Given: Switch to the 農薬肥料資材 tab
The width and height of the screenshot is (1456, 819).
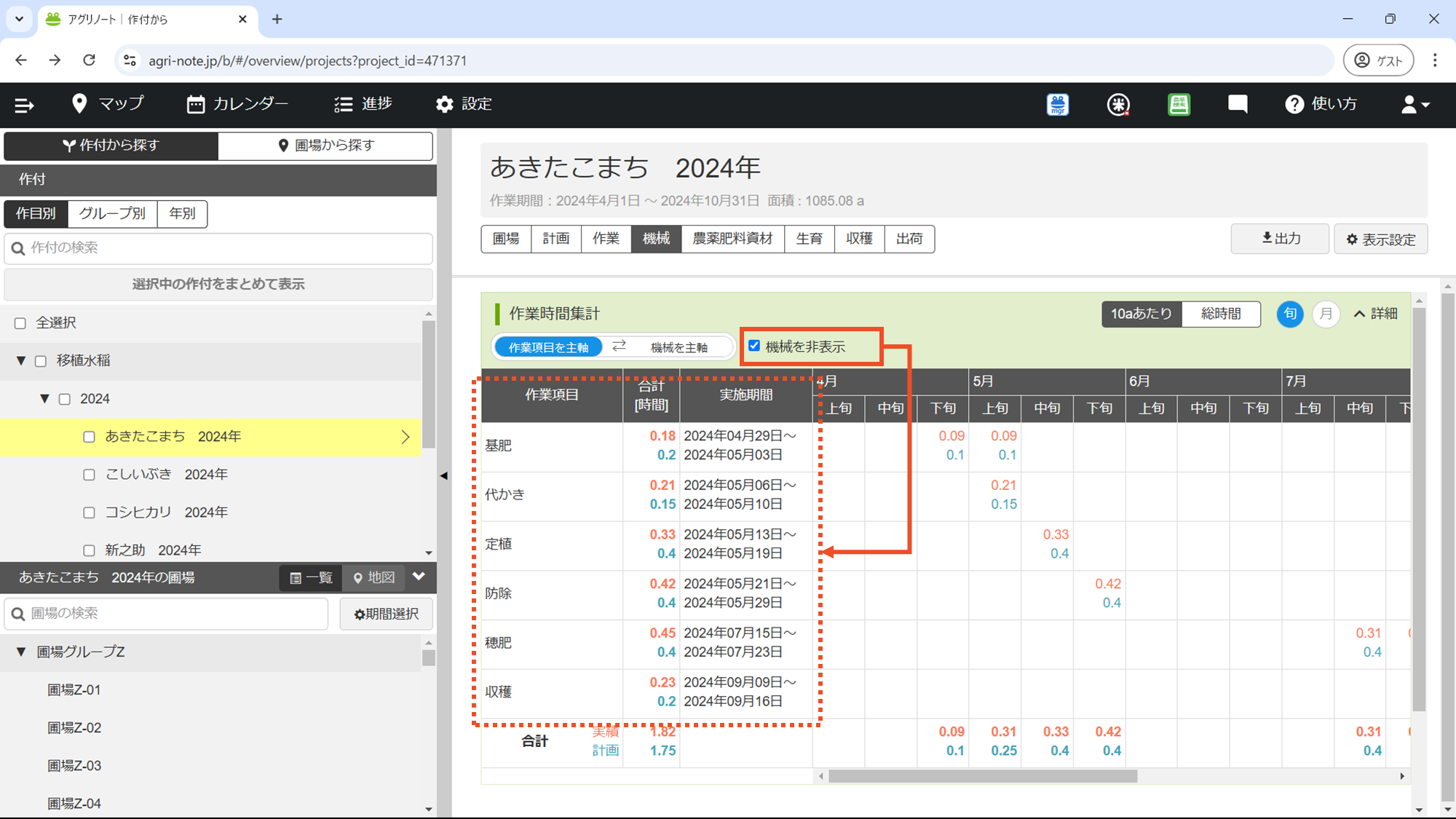Looking at the screenshot, I should [x=732, y=239].
